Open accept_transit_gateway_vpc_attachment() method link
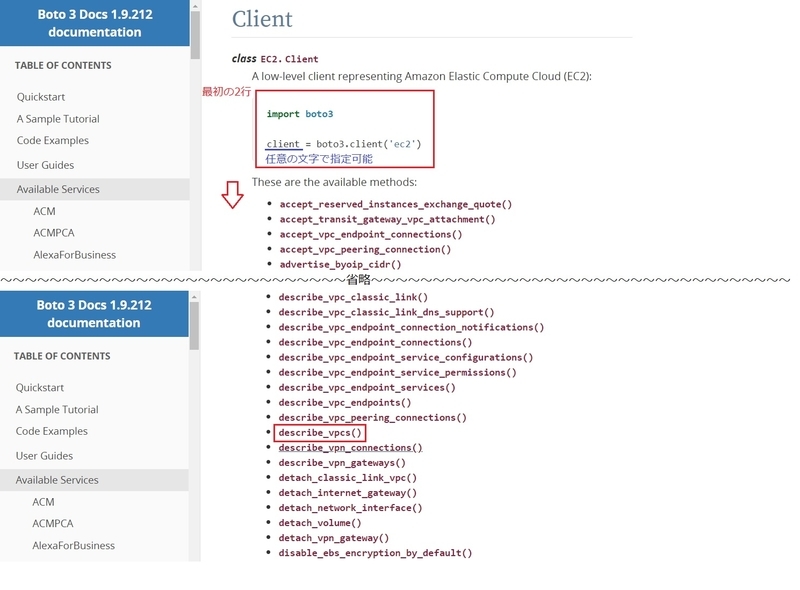800x590 pixels. click(387, 219)
